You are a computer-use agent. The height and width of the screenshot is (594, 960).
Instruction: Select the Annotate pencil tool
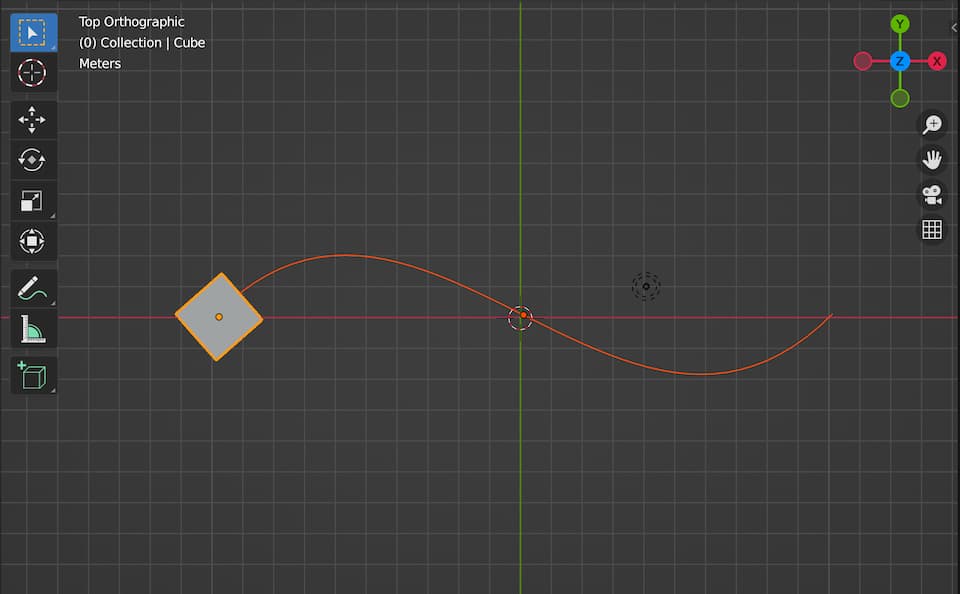pyautogui.click(x=32, y=289)
